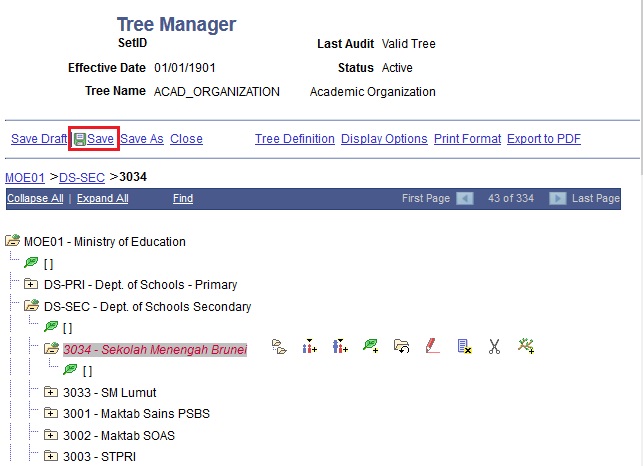643x466 pixels.
Task: Select MOE01 - Ministry of Education node
Action: tap(105, 242)
